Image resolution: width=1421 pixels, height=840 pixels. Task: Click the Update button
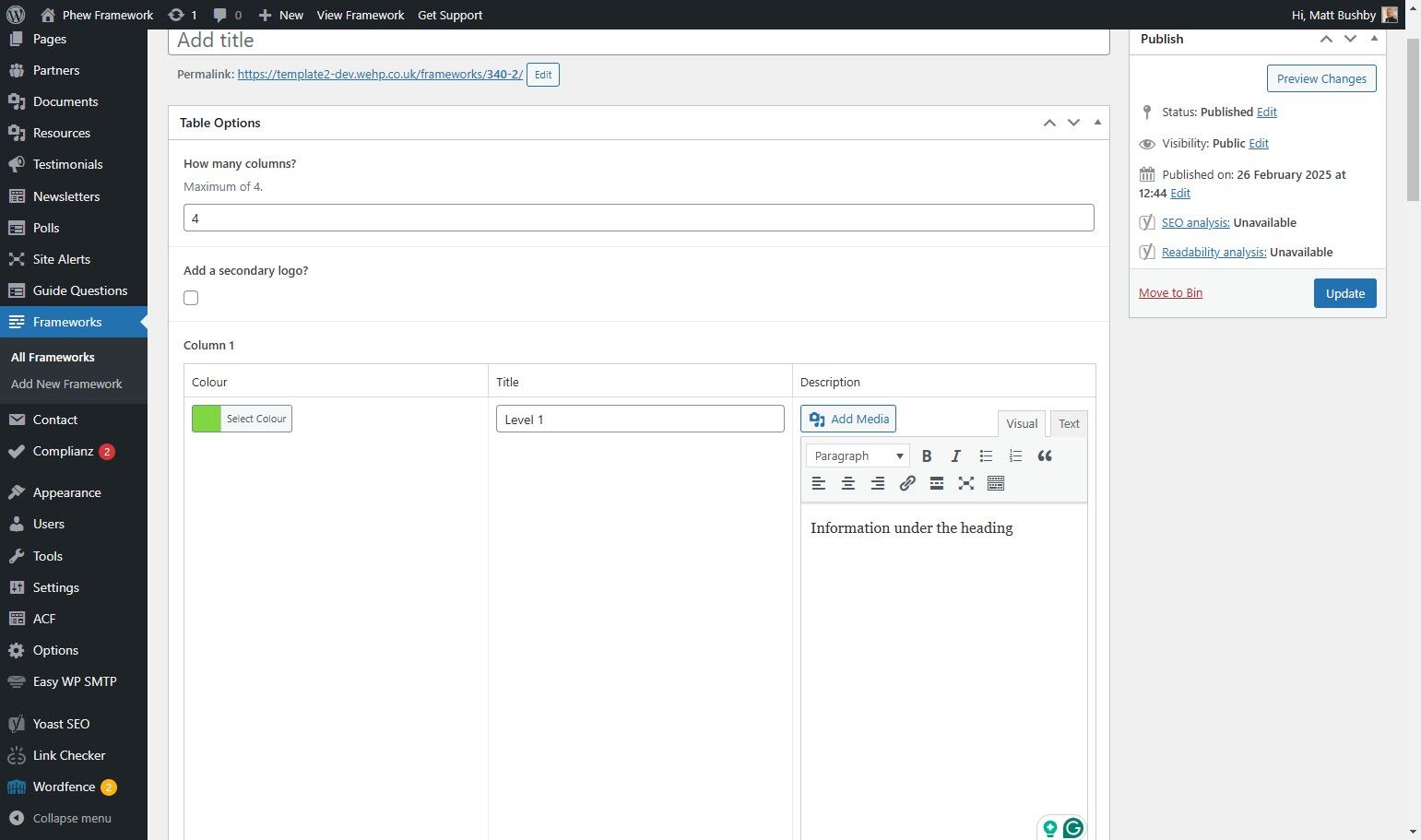(1345, 293)
